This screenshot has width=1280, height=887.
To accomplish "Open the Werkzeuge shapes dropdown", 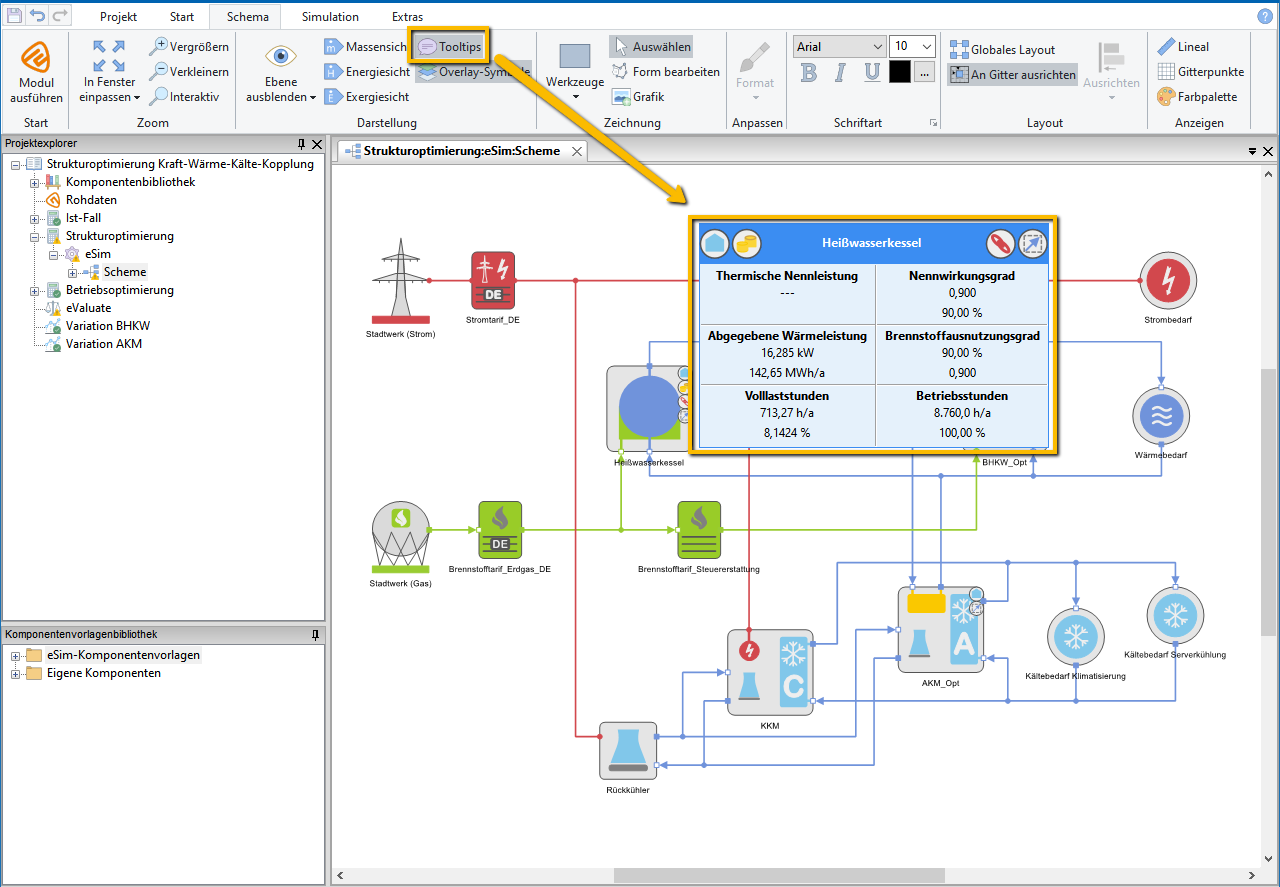I will point(575,73).
